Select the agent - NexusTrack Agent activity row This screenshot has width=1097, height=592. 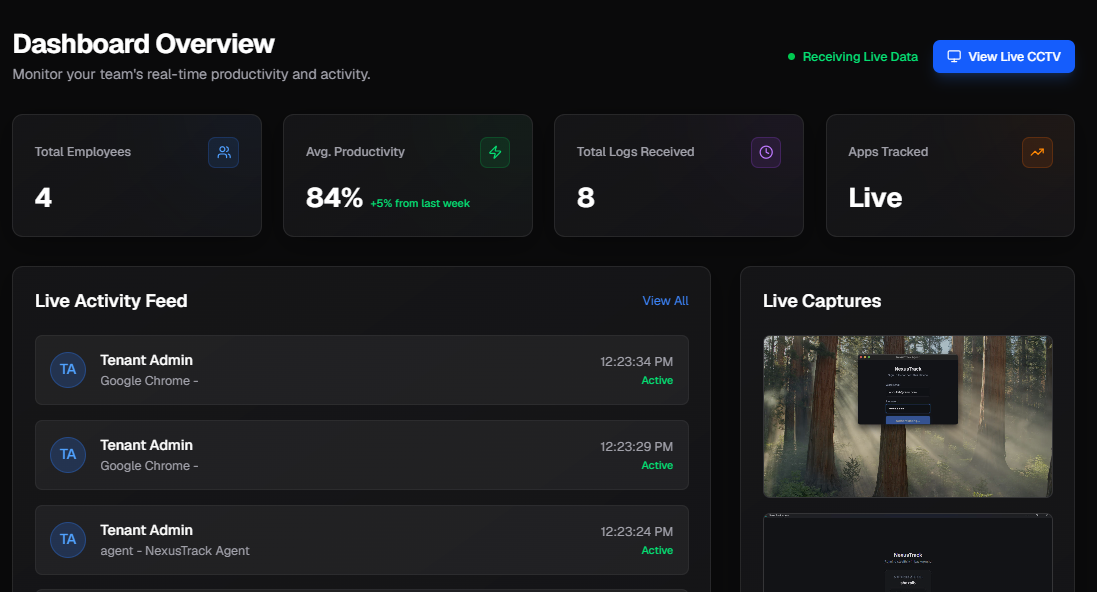click(362, 540)
